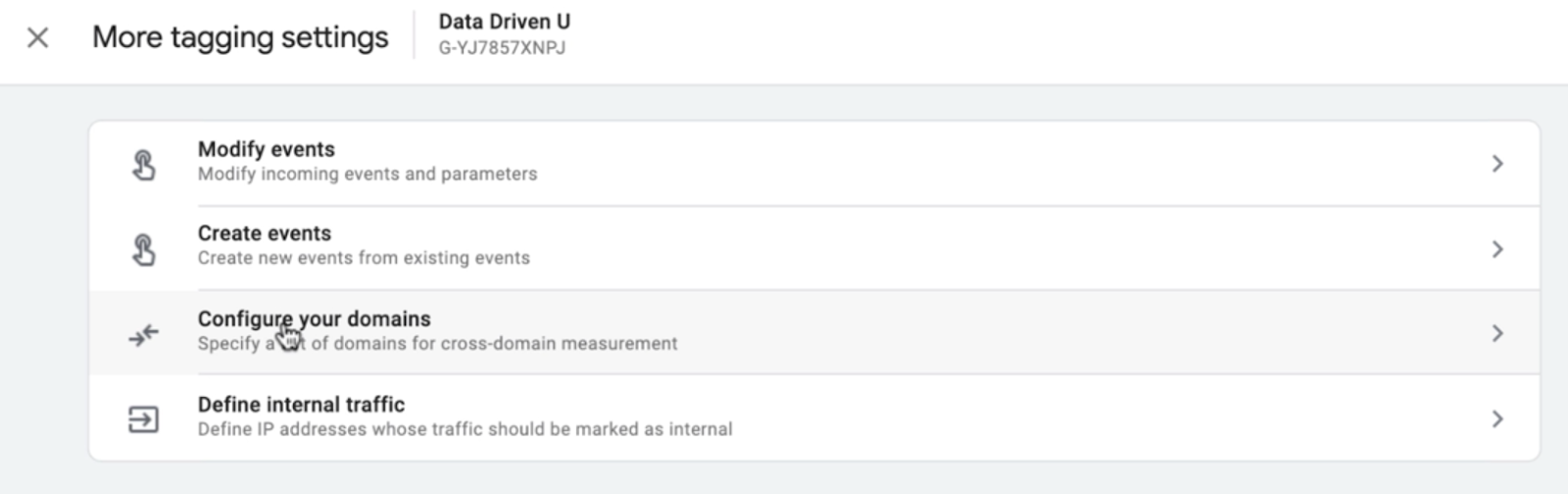Click the touch icon beside Create events
This screenshot has height=494, width=1568.
(144, 249)
